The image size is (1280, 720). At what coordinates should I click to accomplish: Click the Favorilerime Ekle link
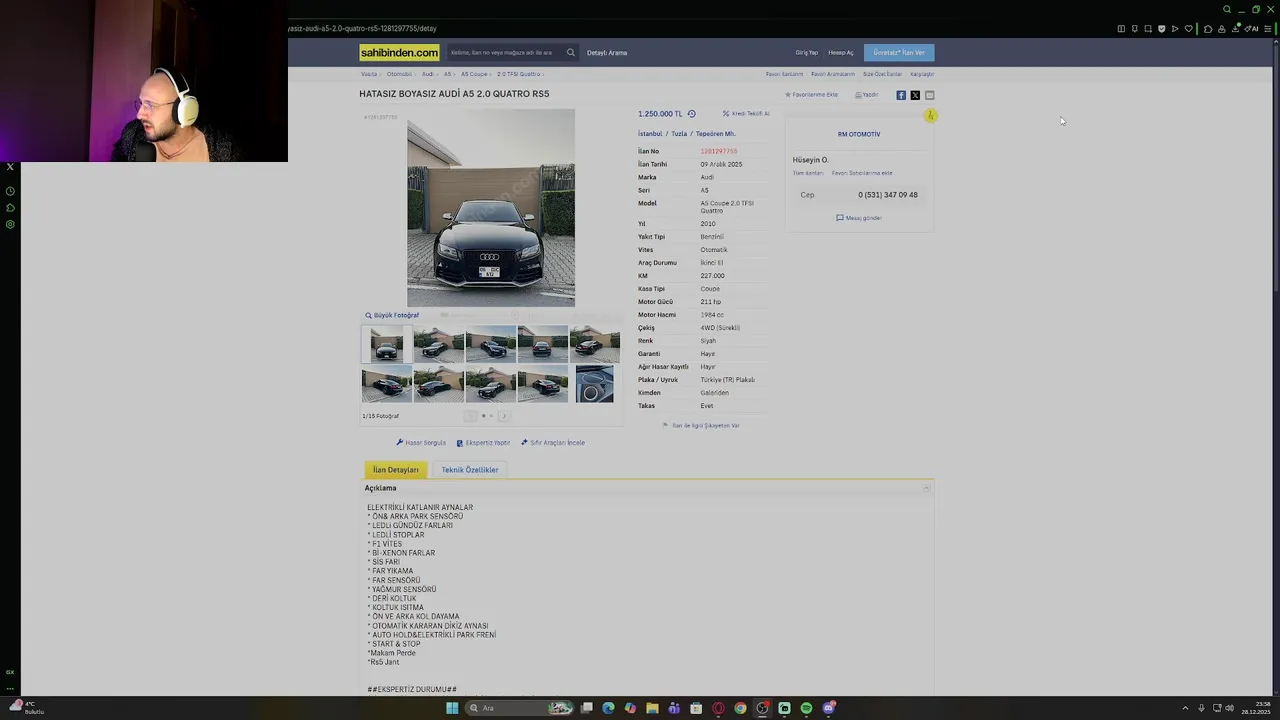pos(811,95)
